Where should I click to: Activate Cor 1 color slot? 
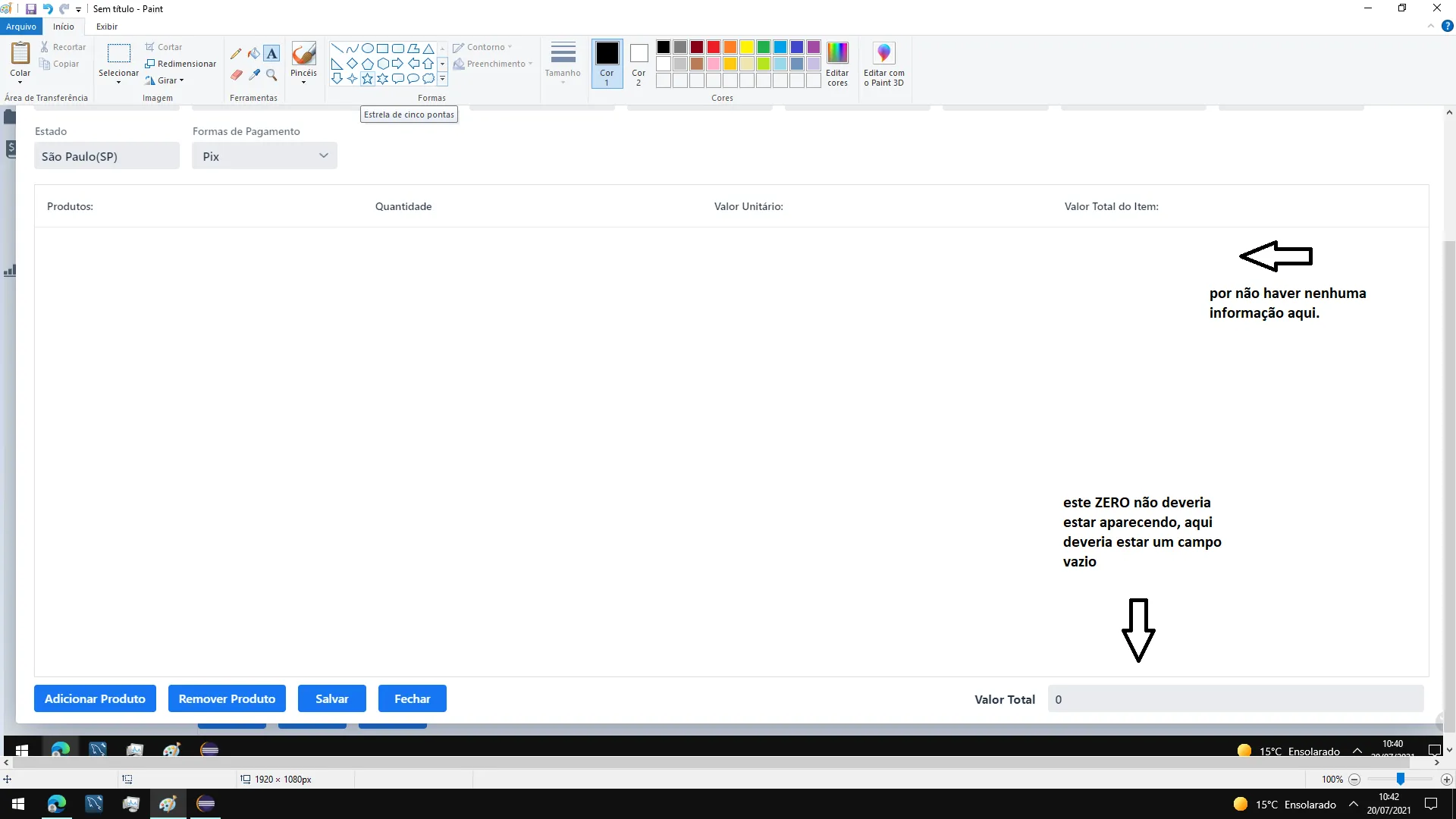(x=607, y=64)
